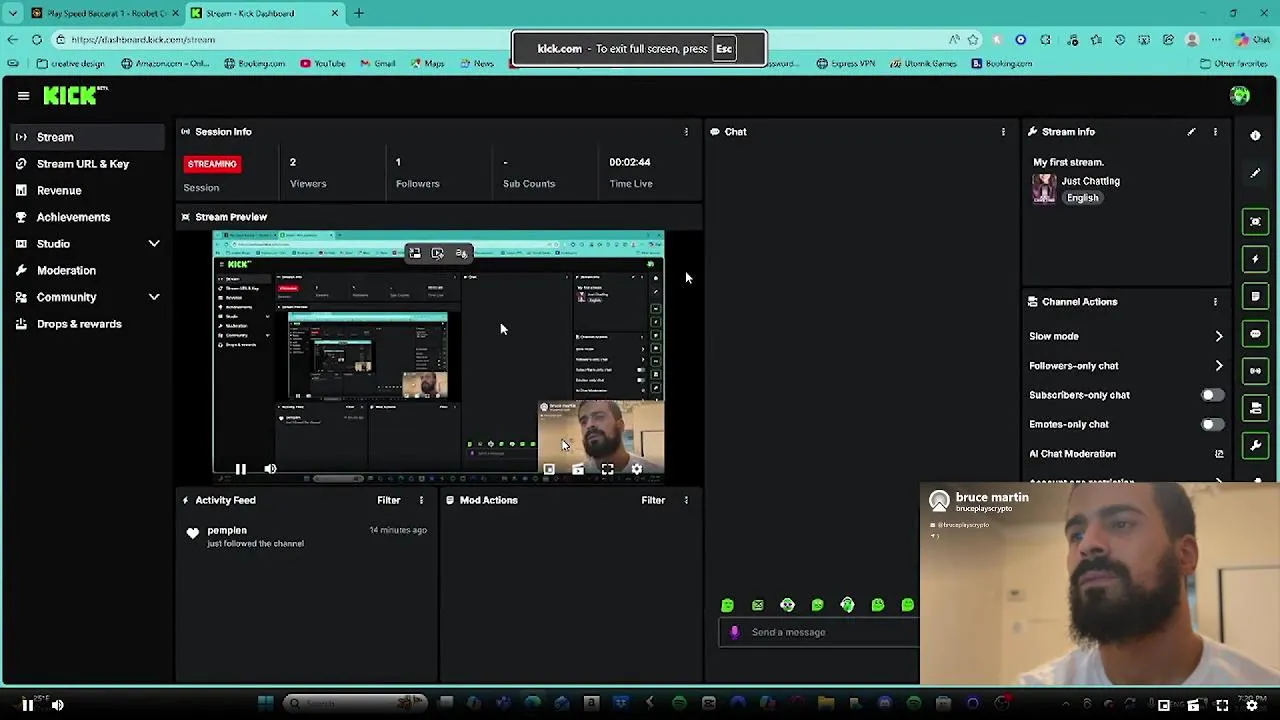Viewport: 1280px width, 720px height.
Task: Toggle the wrench widget icon in right rail
Action: click(x=1256, y=445)
